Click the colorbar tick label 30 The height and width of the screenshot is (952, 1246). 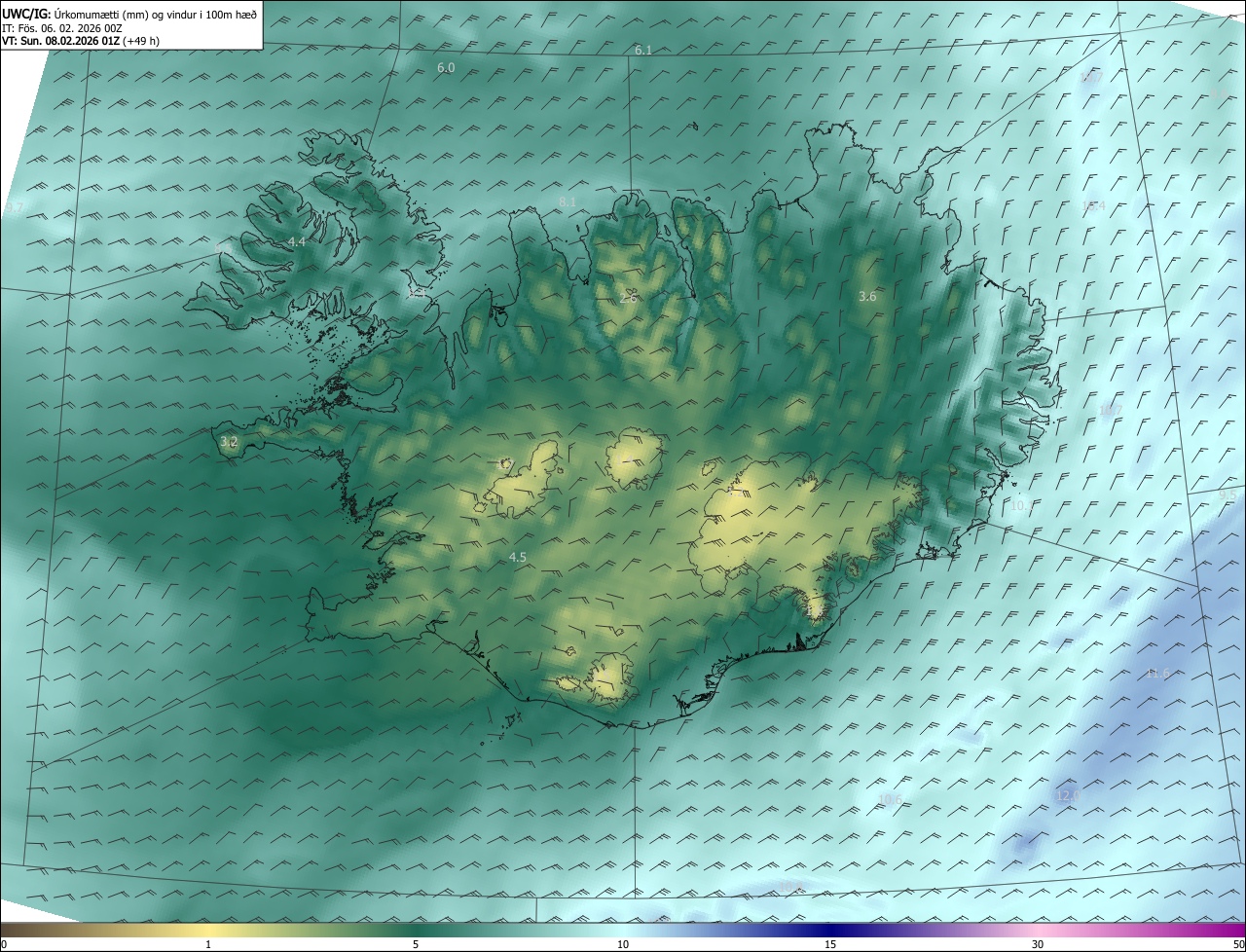pyautogui.click(x=1038, y=944)
